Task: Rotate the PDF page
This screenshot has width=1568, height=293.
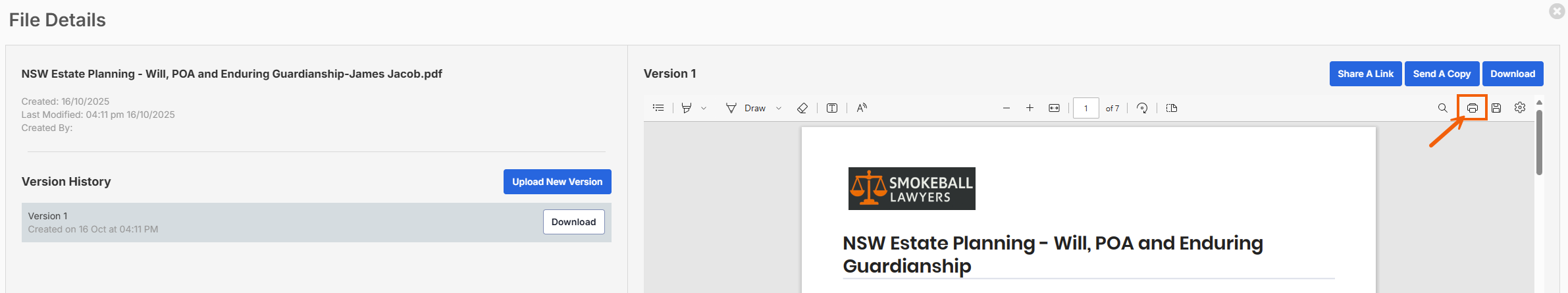Action: pyautogui.click(x=1142, y=108)
